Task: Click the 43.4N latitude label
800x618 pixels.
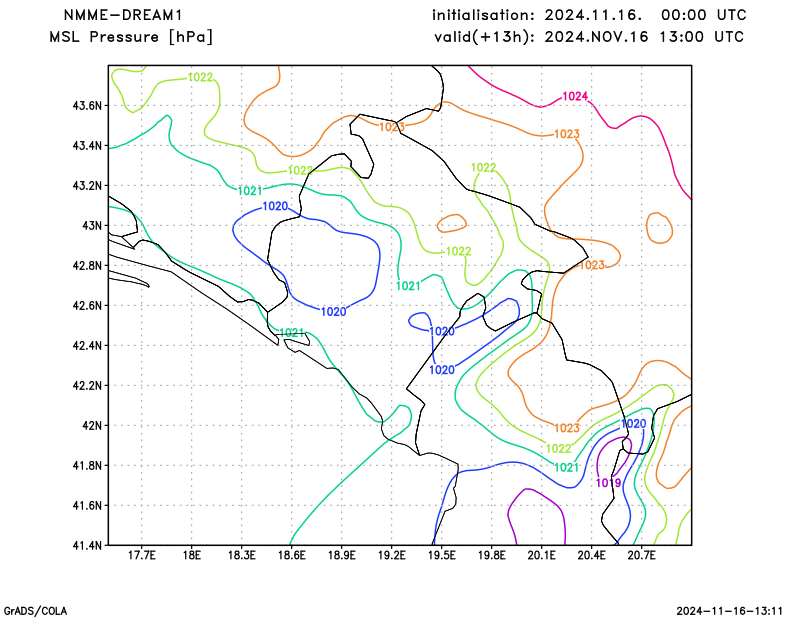Action: [88, 146]
